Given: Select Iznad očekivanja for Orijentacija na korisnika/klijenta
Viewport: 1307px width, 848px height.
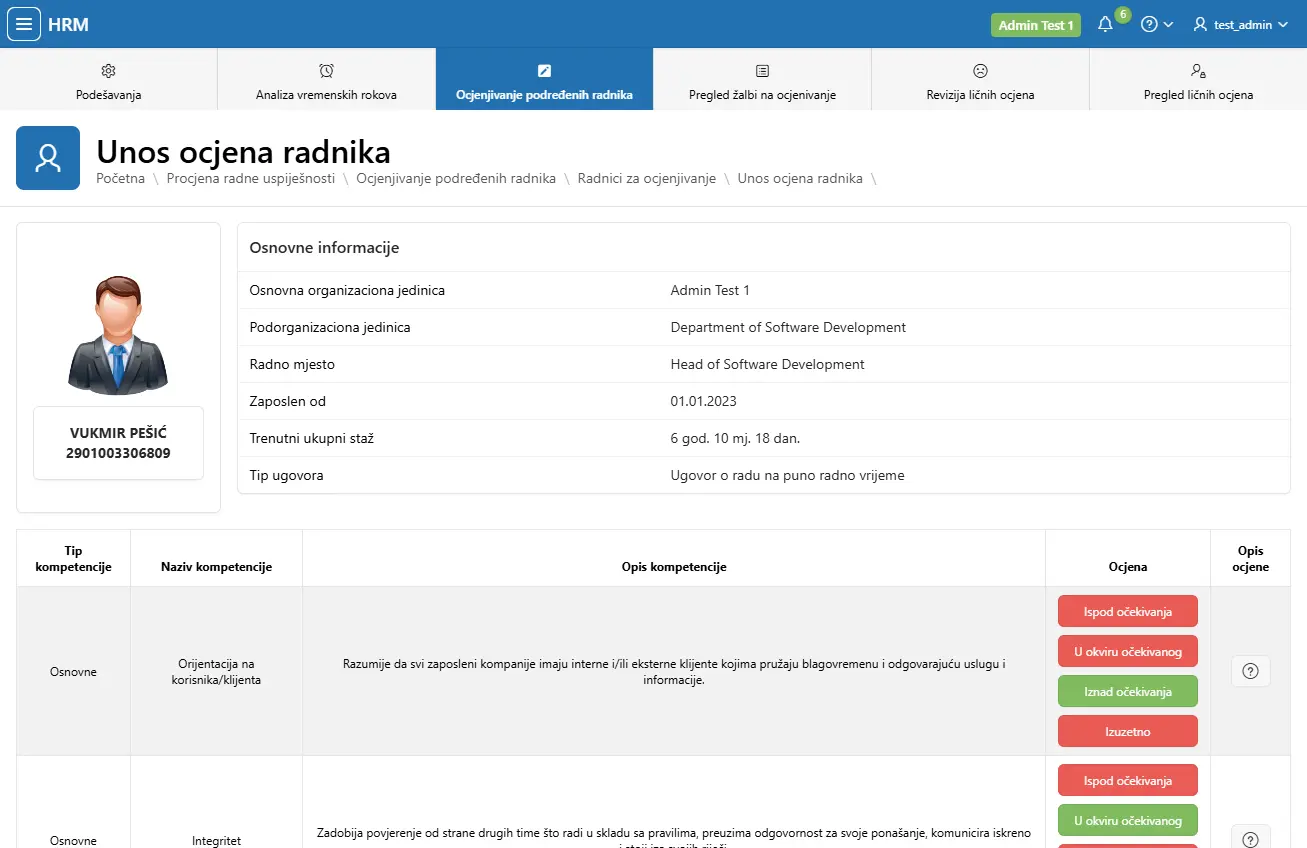Looking at the screenshot, I should tap(1128, 691).
